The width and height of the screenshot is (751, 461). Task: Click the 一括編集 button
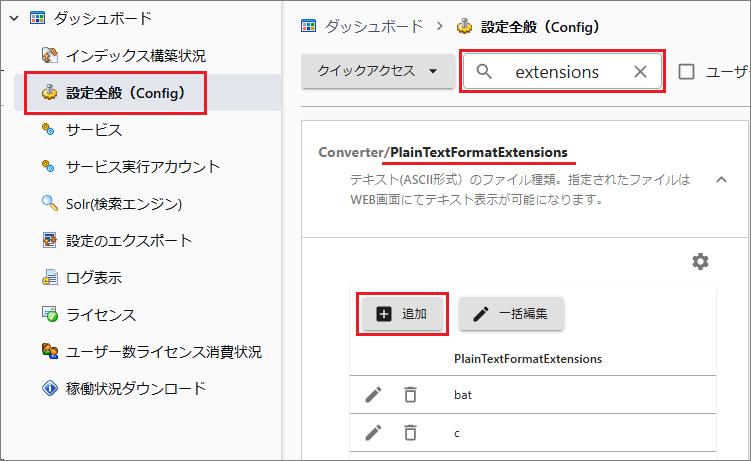(511, 314)
